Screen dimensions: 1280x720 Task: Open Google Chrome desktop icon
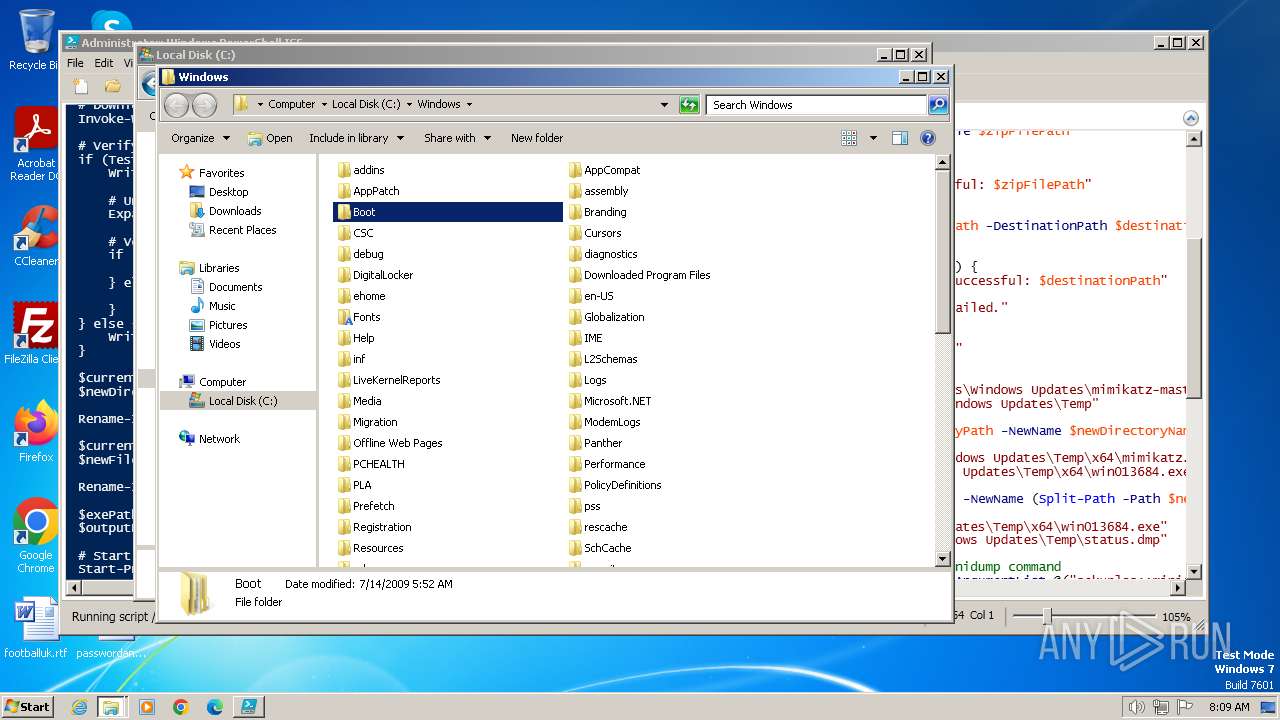coord(35,536)
